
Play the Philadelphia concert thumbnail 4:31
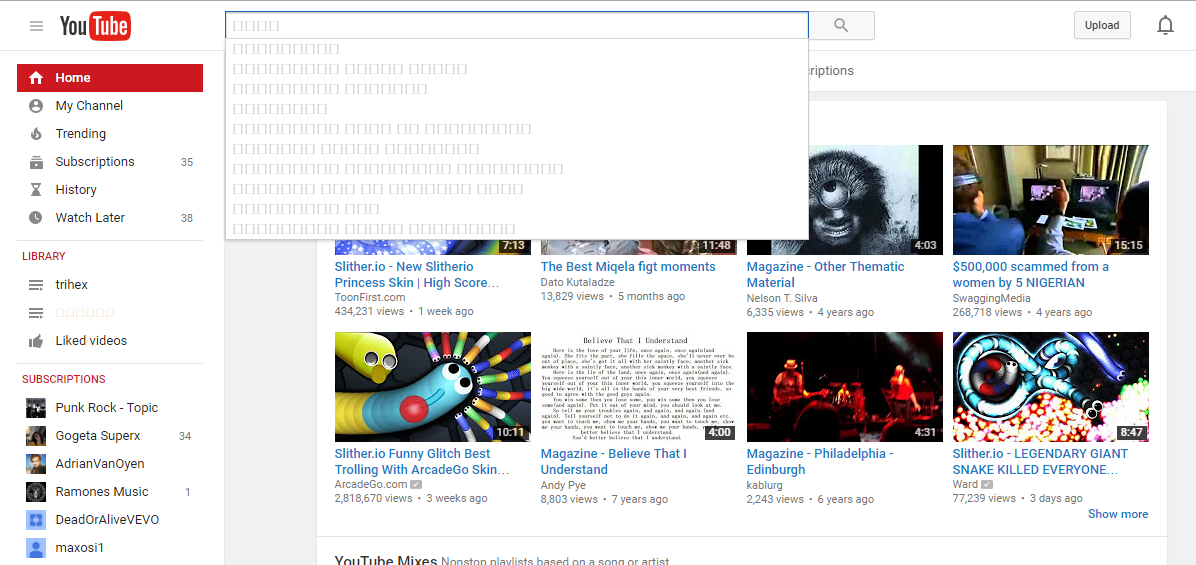(844, 387)
